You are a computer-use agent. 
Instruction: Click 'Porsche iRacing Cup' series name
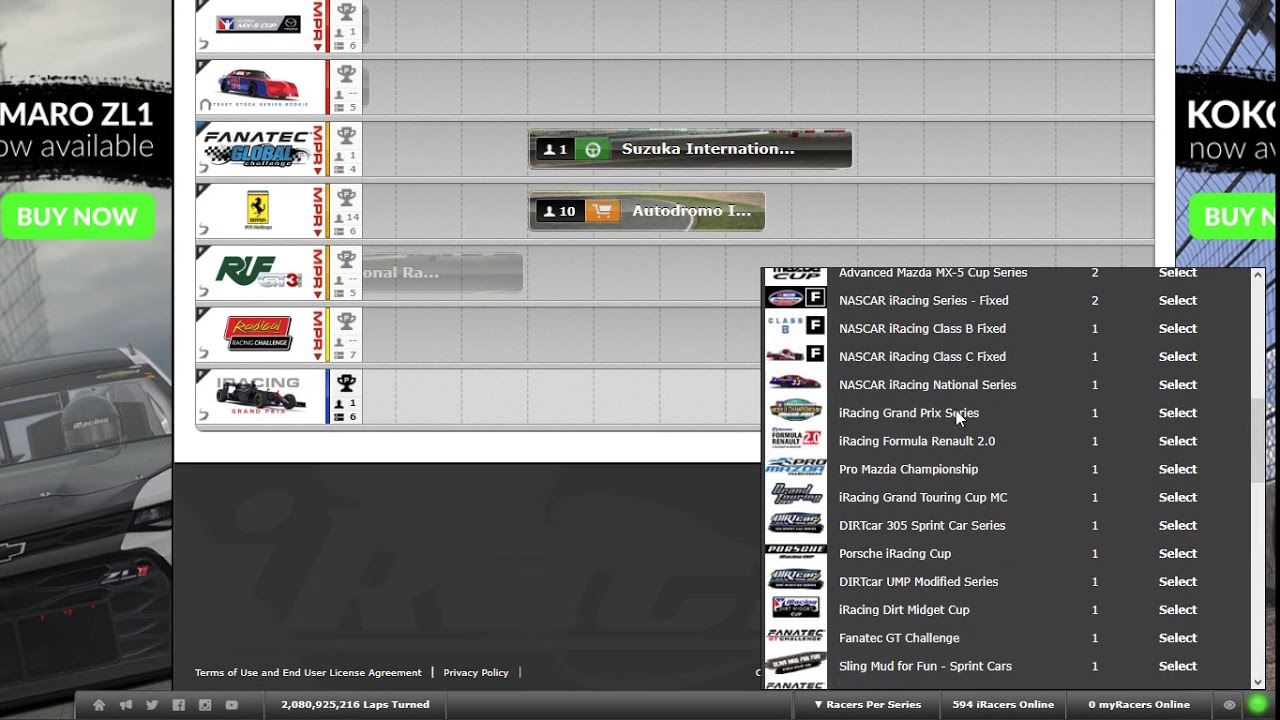tap(895, 553)
